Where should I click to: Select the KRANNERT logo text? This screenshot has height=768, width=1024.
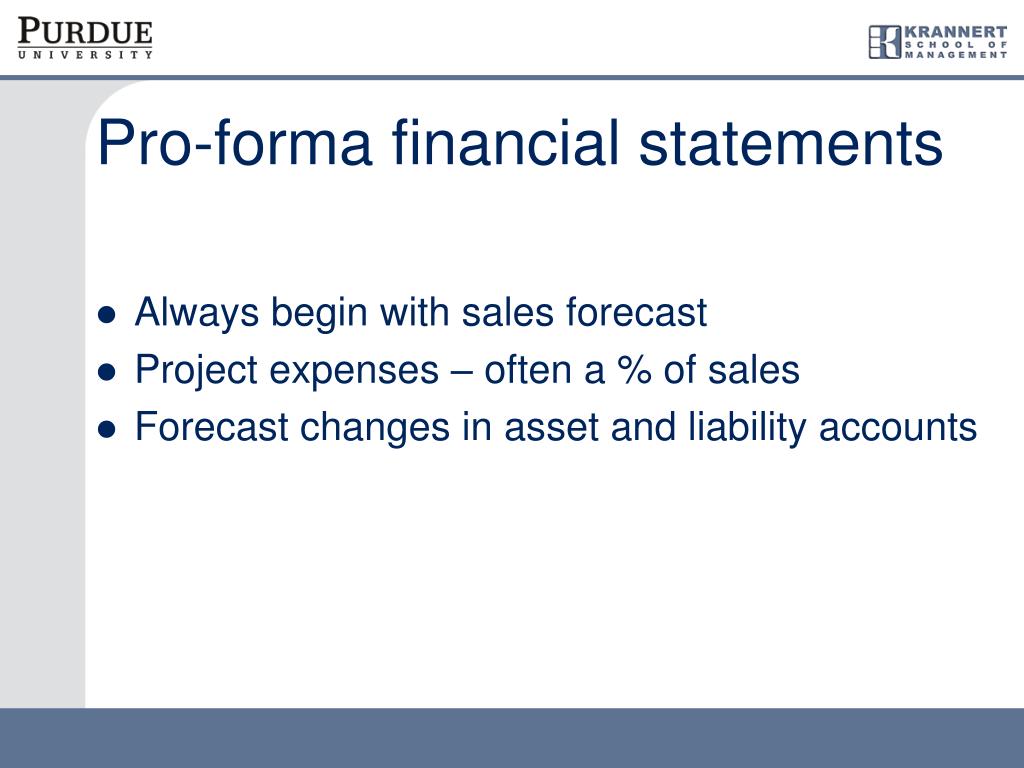click(x=956, y=32)
